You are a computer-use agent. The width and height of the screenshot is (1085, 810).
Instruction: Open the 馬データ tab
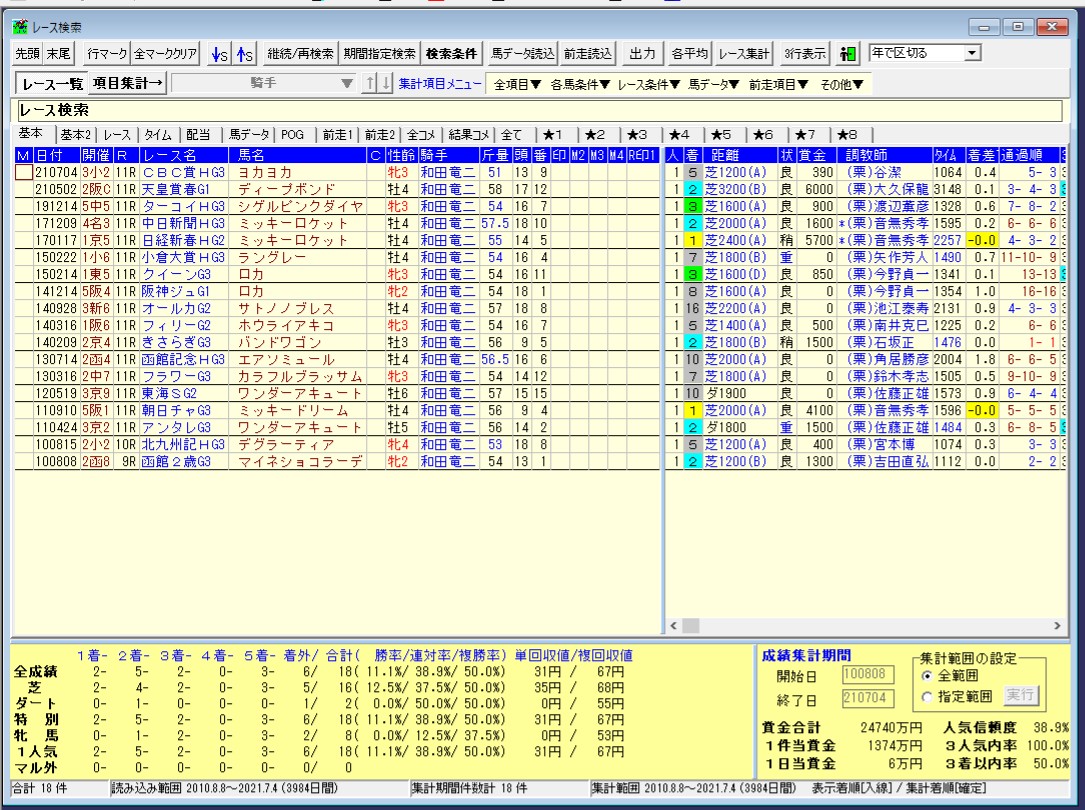(x=249, y=134)
